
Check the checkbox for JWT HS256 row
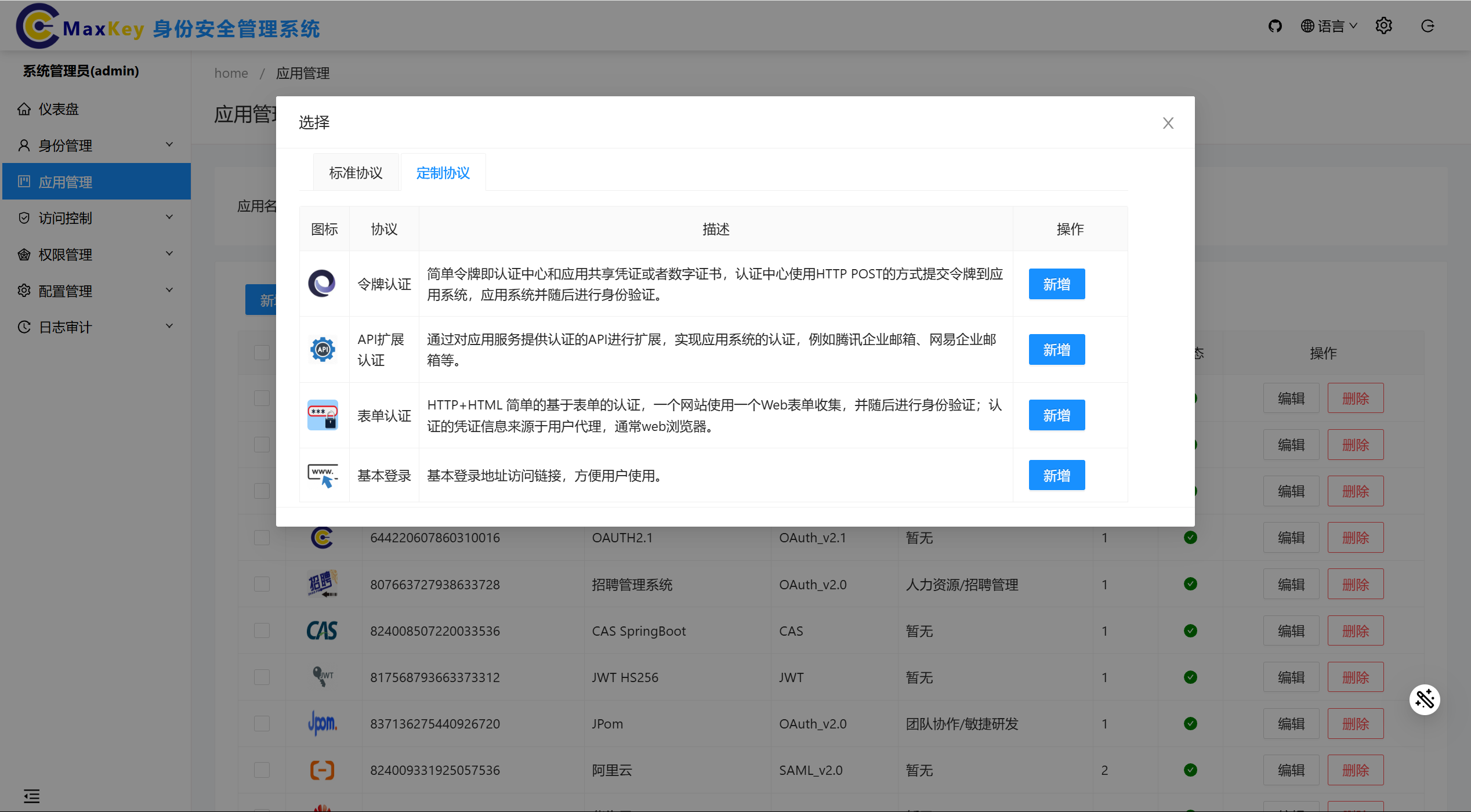point(262,676)
